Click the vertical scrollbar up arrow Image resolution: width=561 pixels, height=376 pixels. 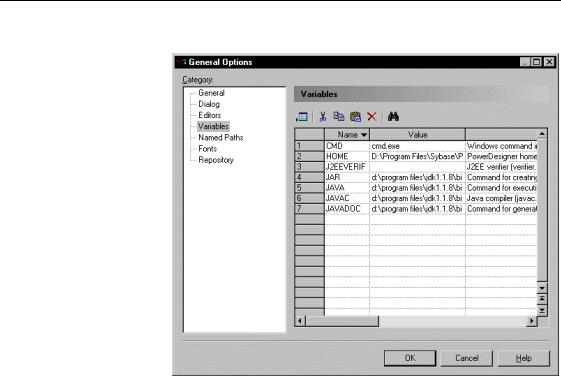point(542,134)
